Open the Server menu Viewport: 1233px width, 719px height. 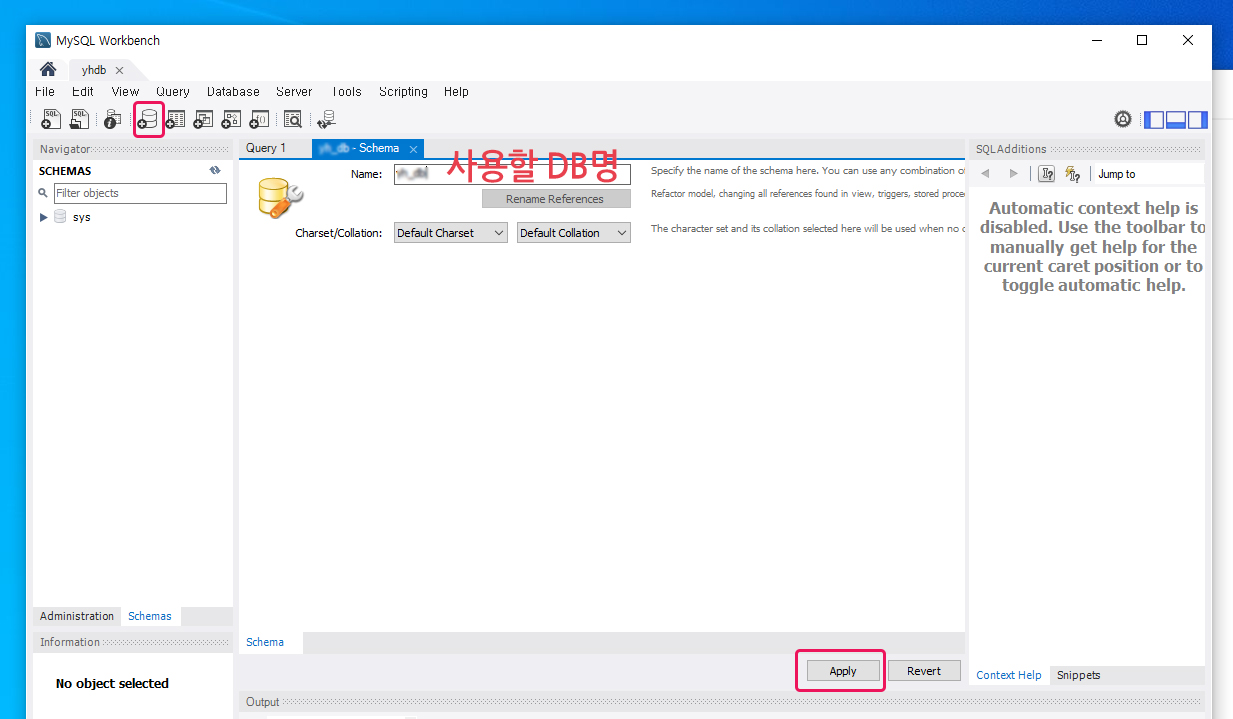click(x=294, y=91)
